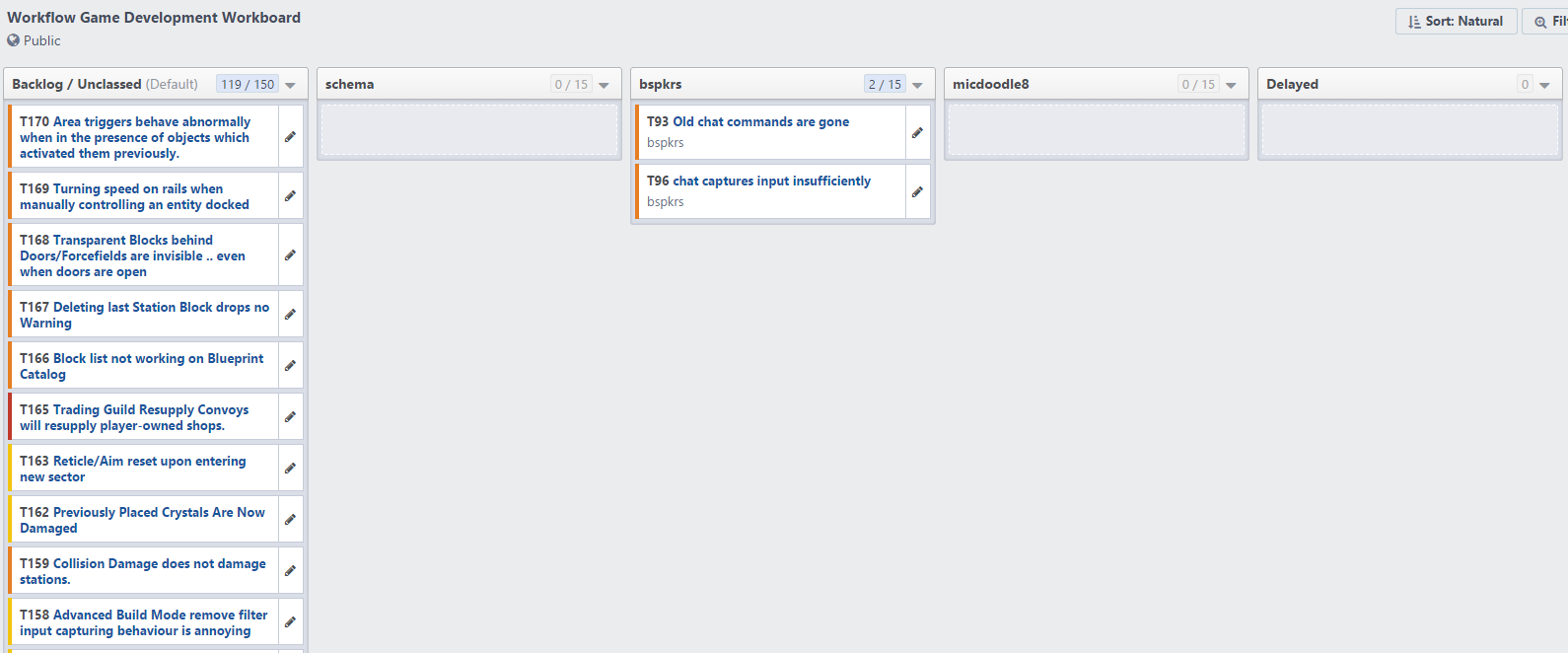The width and height of the screenshot is (1568, 653).
Task: Expand the schema column options arrow
Action: 605,85
